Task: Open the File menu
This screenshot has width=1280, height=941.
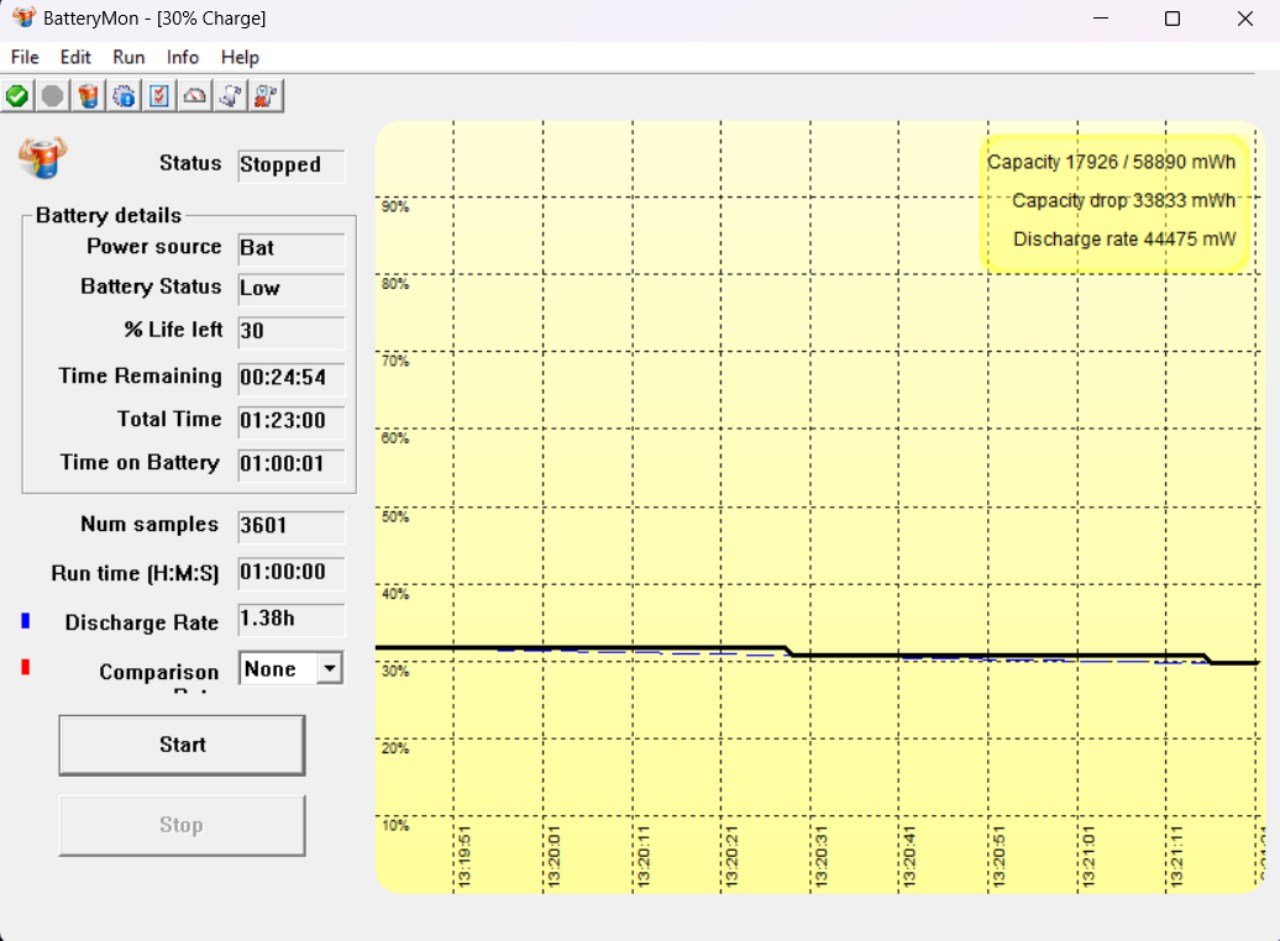Action: tap(25, 57)
